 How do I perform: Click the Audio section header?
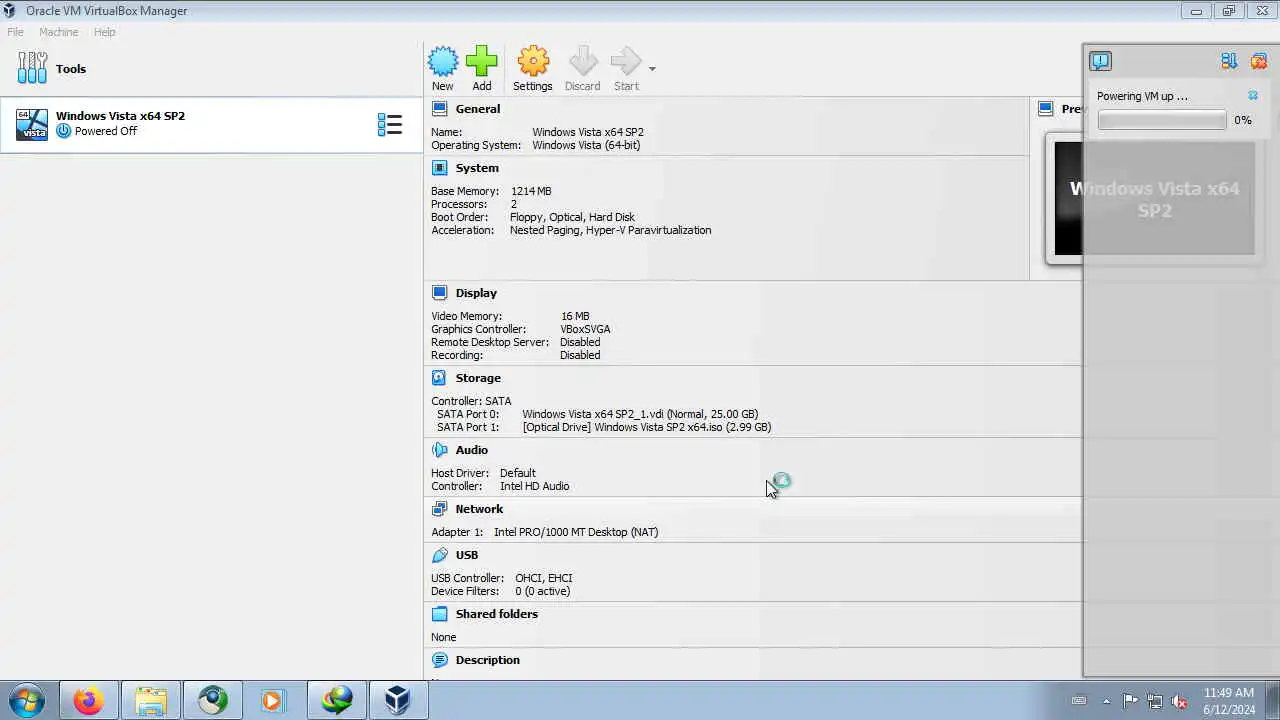tap(472, 450)
